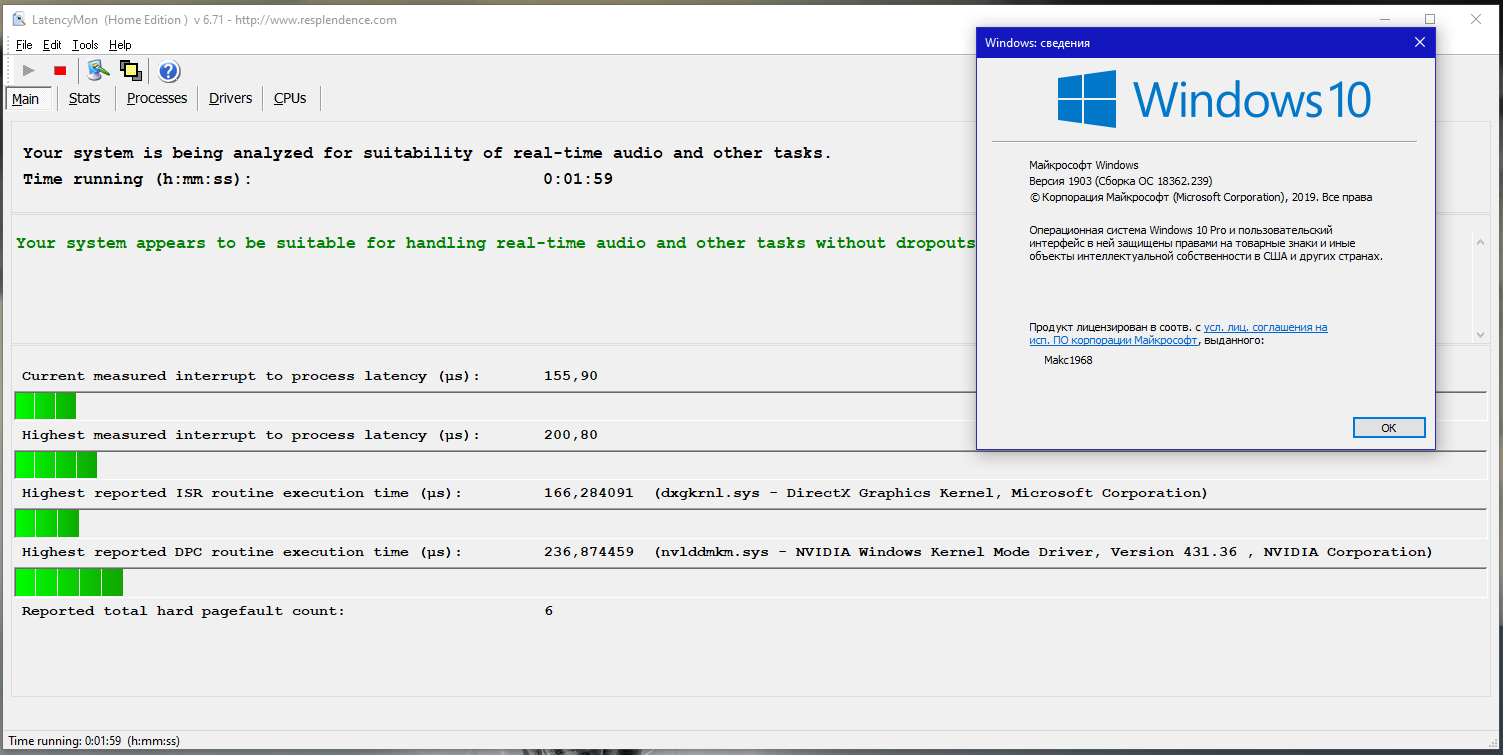Open help with the blue question mark icon
The height and width of the screenshot is (755, 1503).
pyautogui.click(x=169, y=71)
